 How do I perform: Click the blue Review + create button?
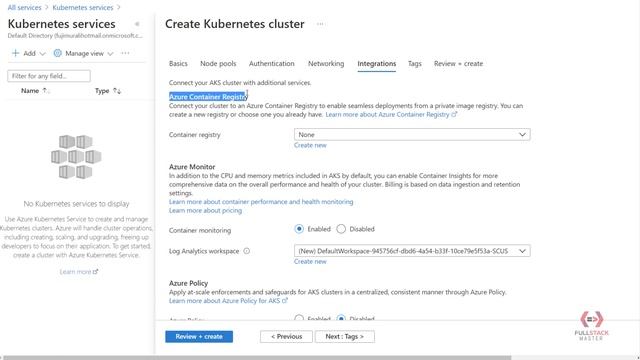tap(199, 337)
